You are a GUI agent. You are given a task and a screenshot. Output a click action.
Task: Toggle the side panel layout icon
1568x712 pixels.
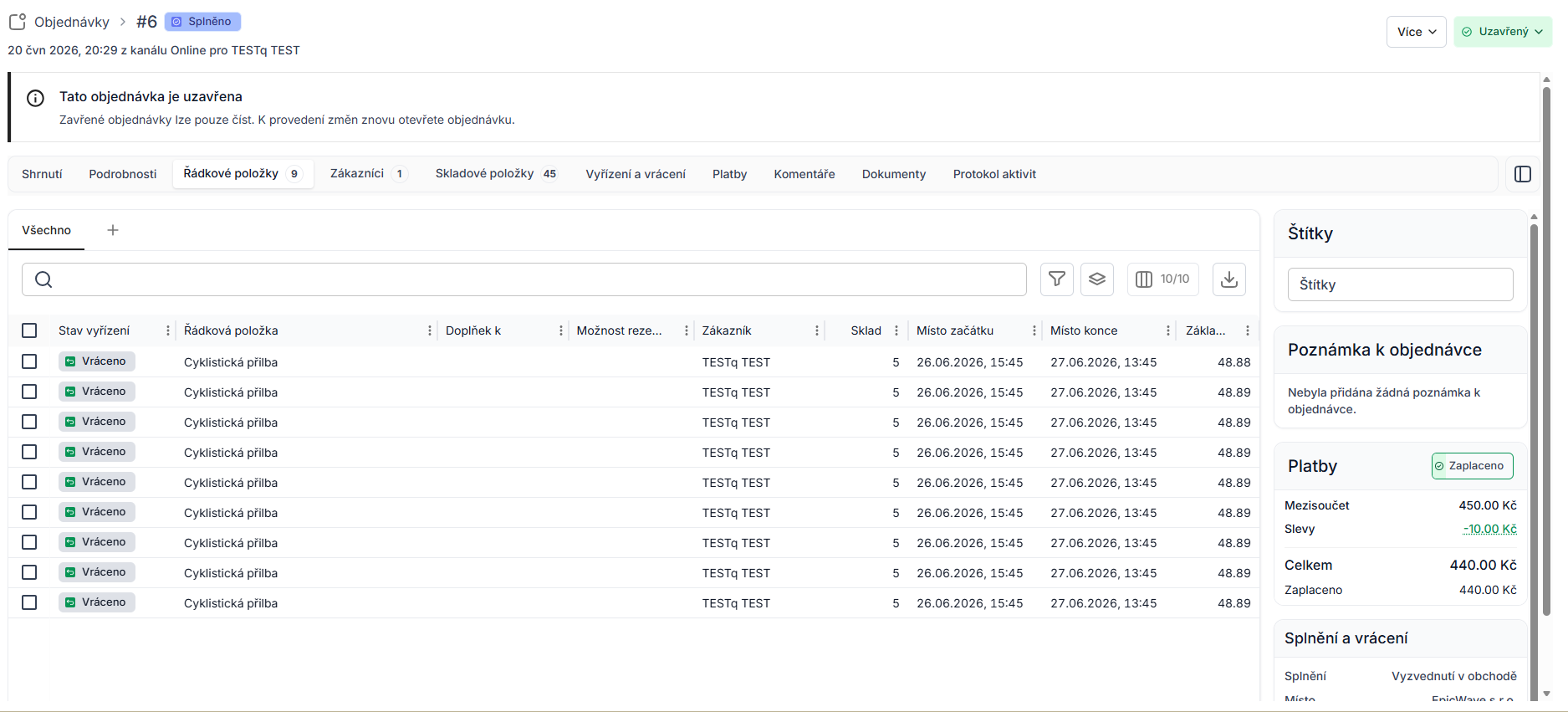1522,174
